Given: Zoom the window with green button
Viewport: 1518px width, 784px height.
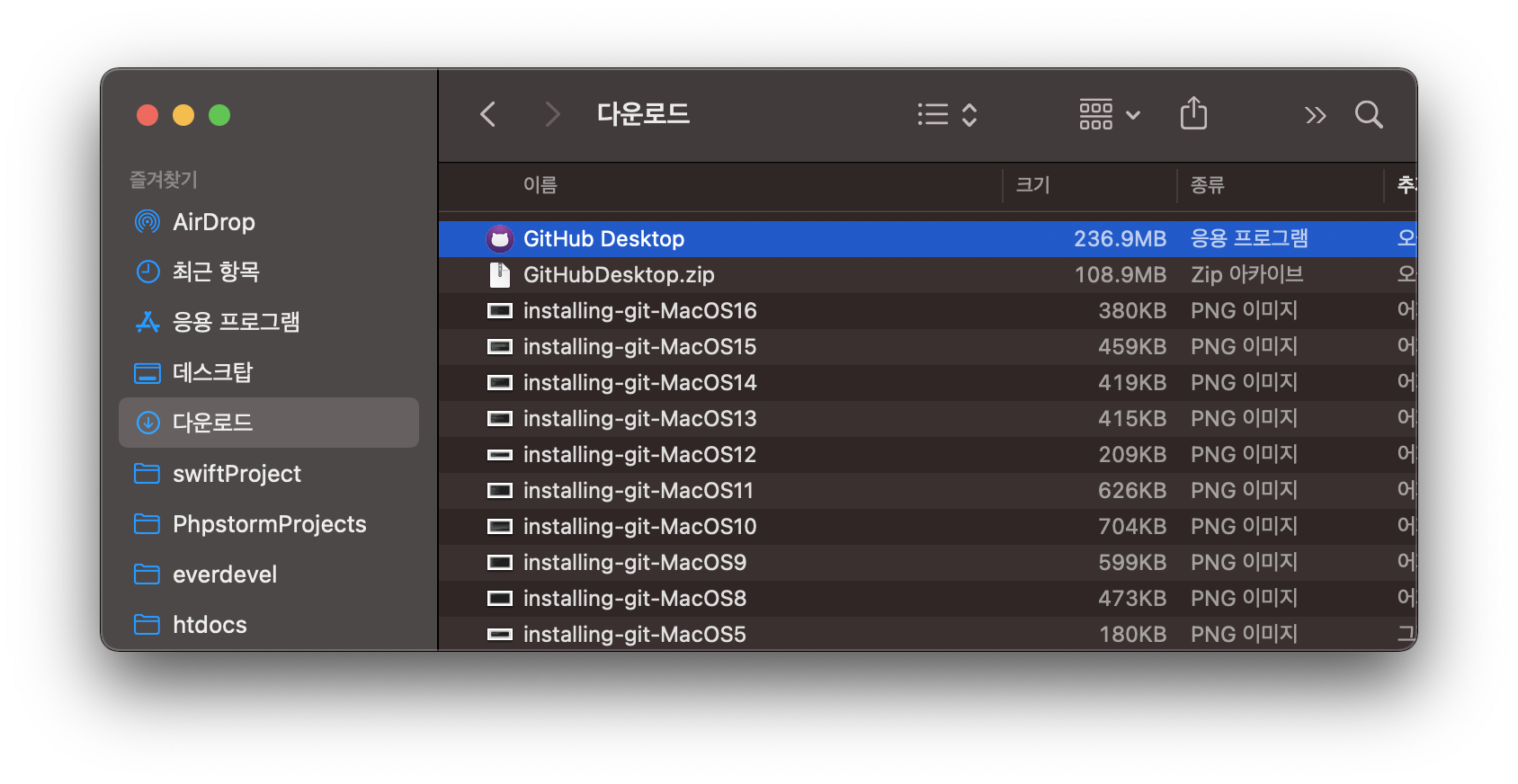Looking at the screenshot, I should 219,115.
